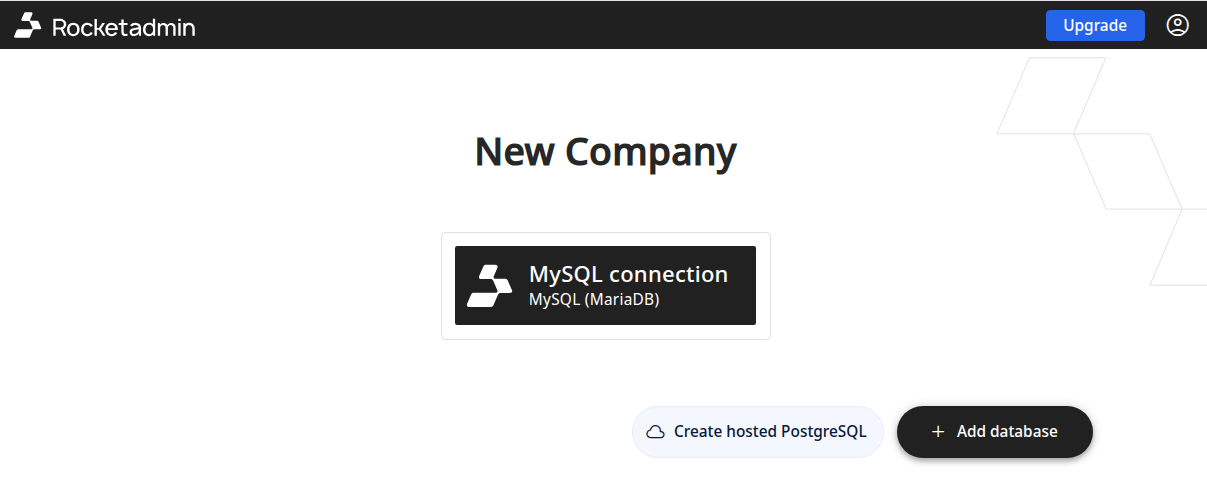Click the Rocketadmin logo icon in header

tap(28, 26)
